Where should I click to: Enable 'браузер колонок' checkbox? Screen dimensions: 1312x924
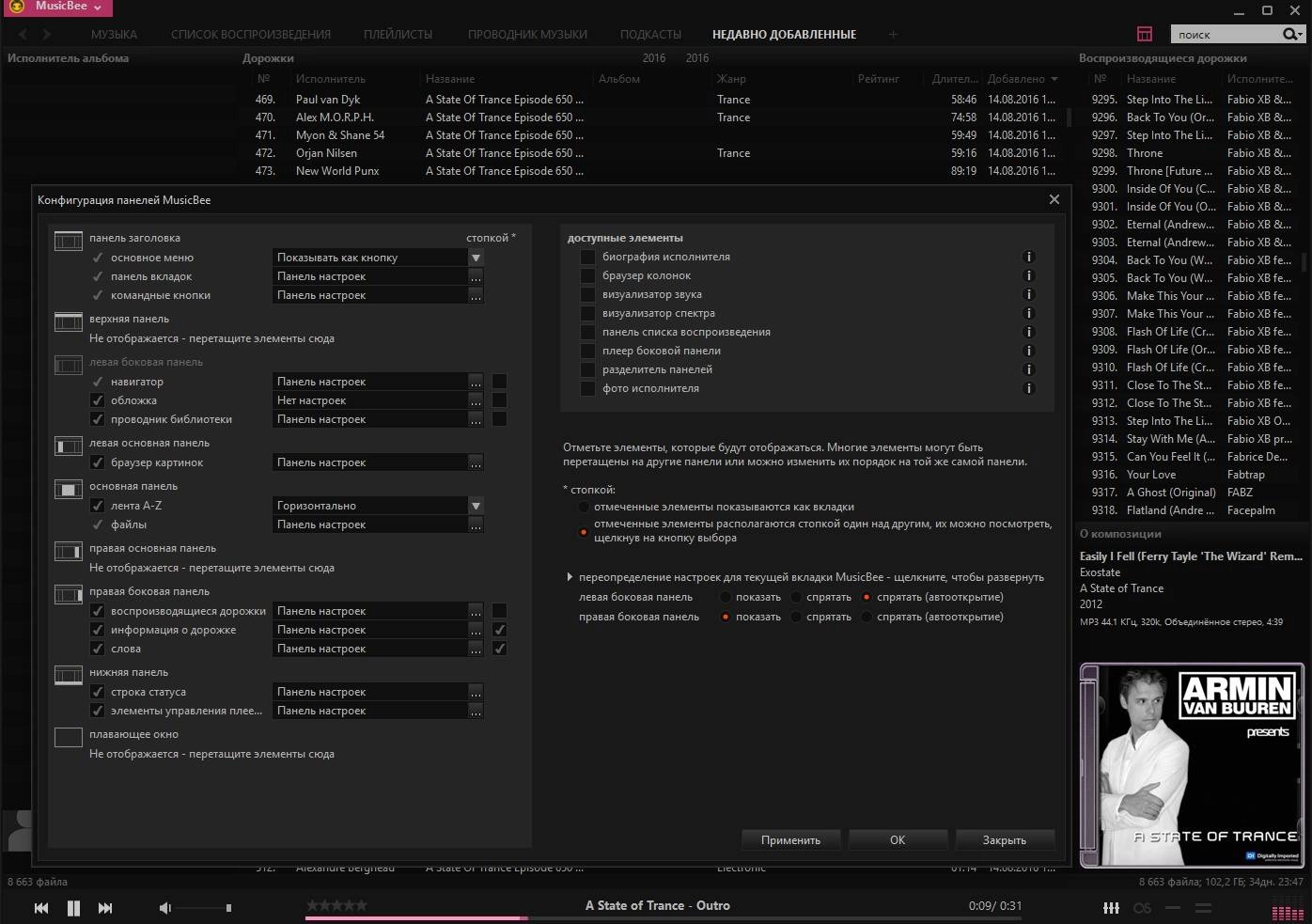pyautogui.click(x=587, y=275)
